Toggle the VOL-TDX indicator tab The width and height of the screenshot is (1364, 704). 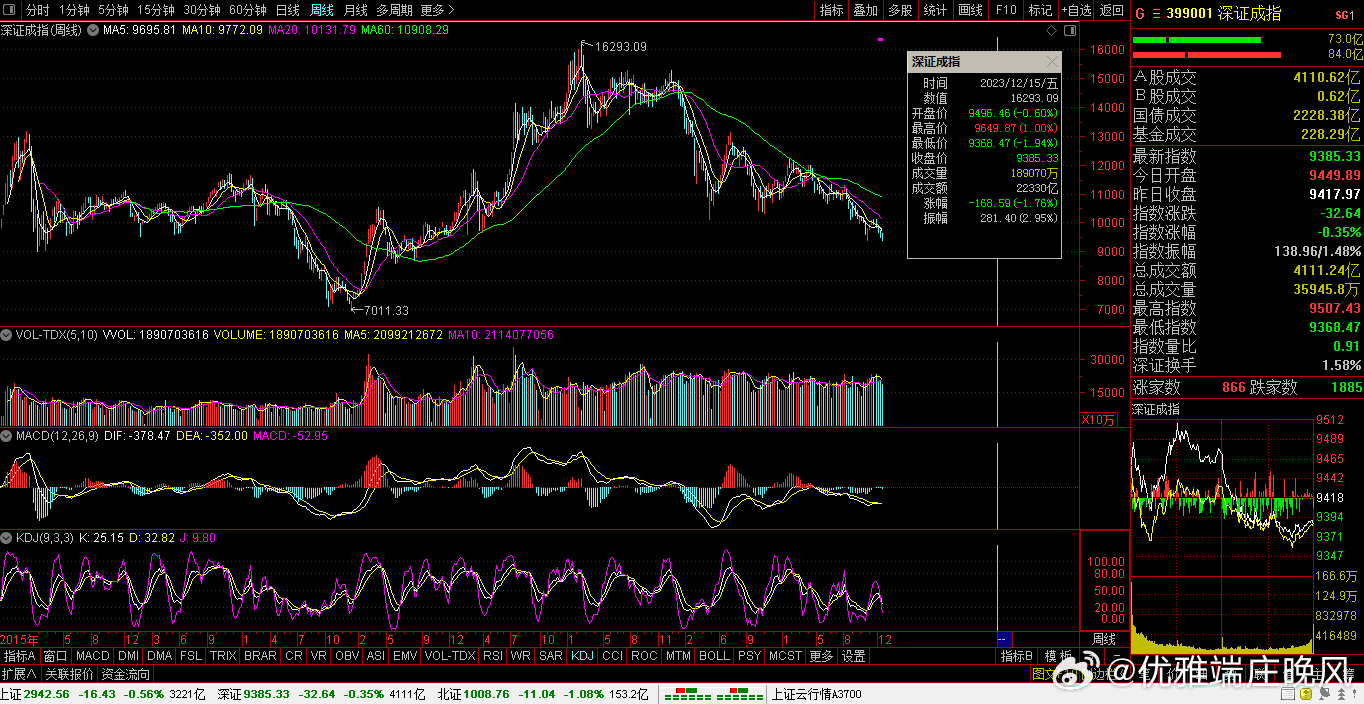click(x=450, y=656)
